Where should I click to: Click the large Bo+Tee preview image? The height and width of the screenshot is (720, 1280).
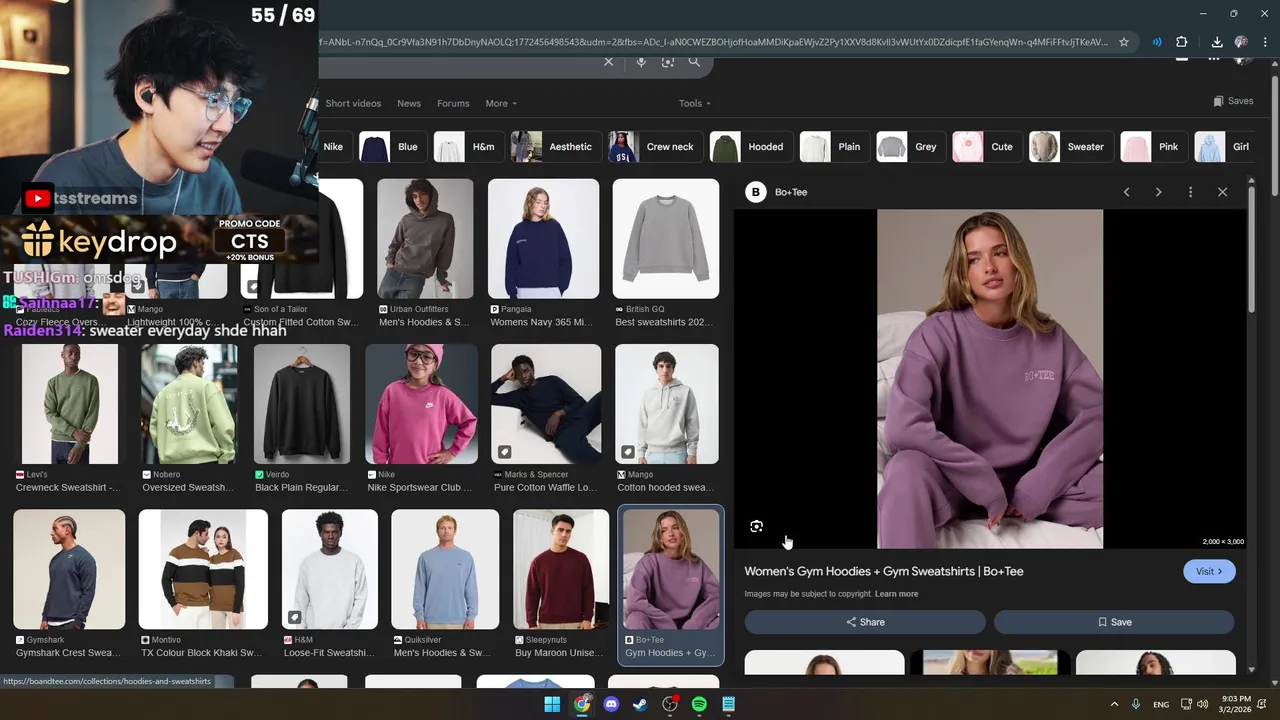[x=990, y=379]
